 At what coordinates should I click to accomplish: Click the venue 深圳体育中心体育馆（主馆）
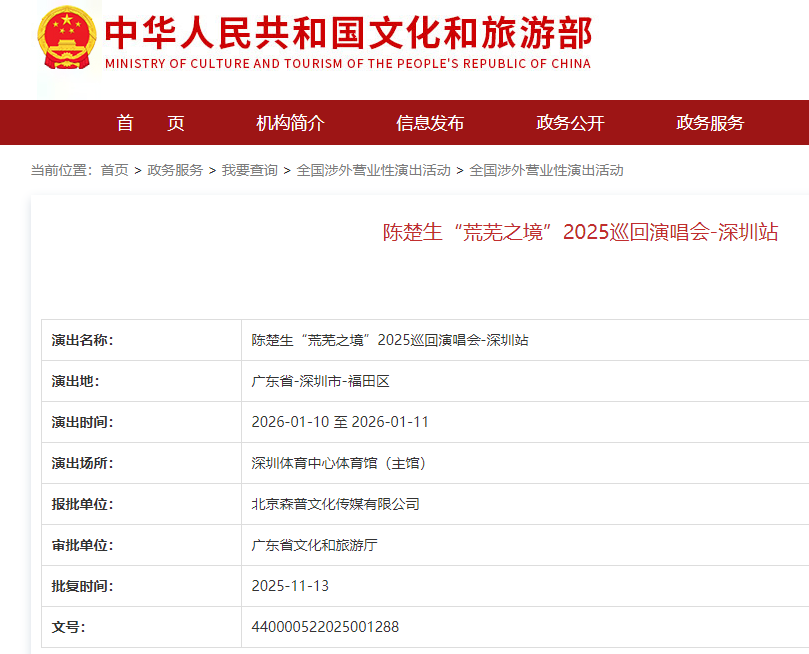[x=339, y=463]
